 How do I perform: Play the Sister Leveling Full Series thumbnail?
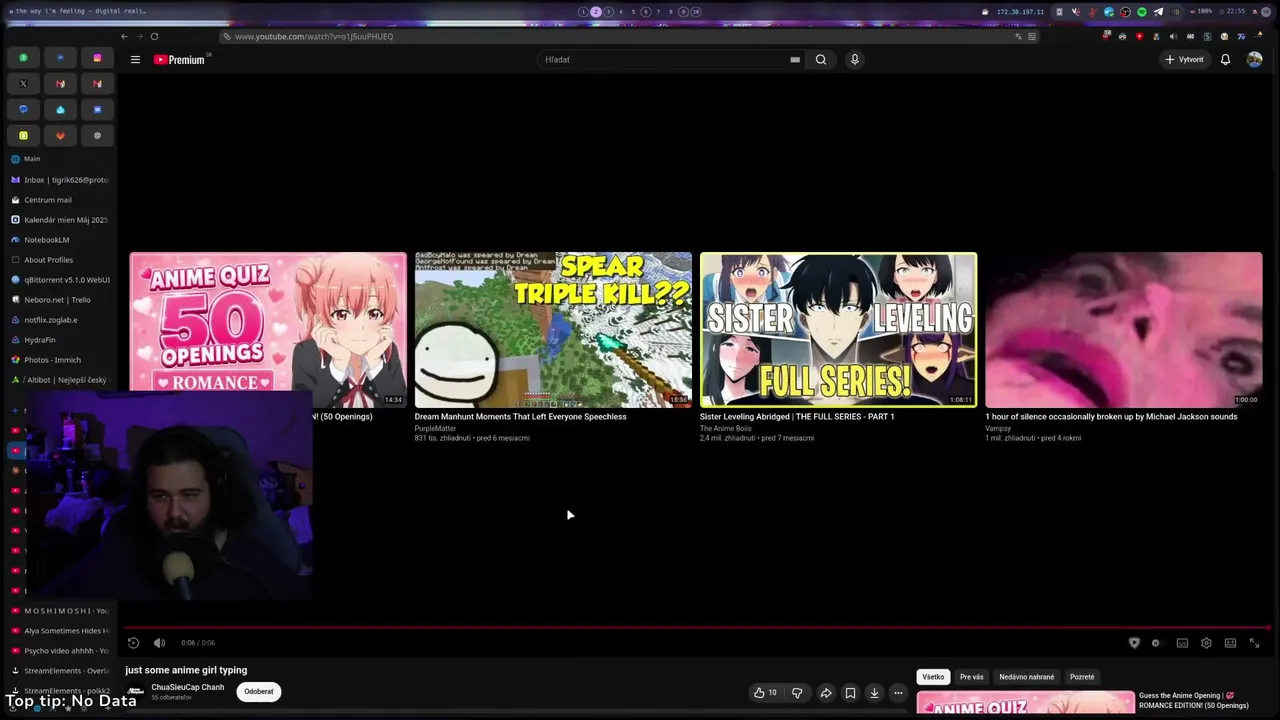(x=838, y=330)
